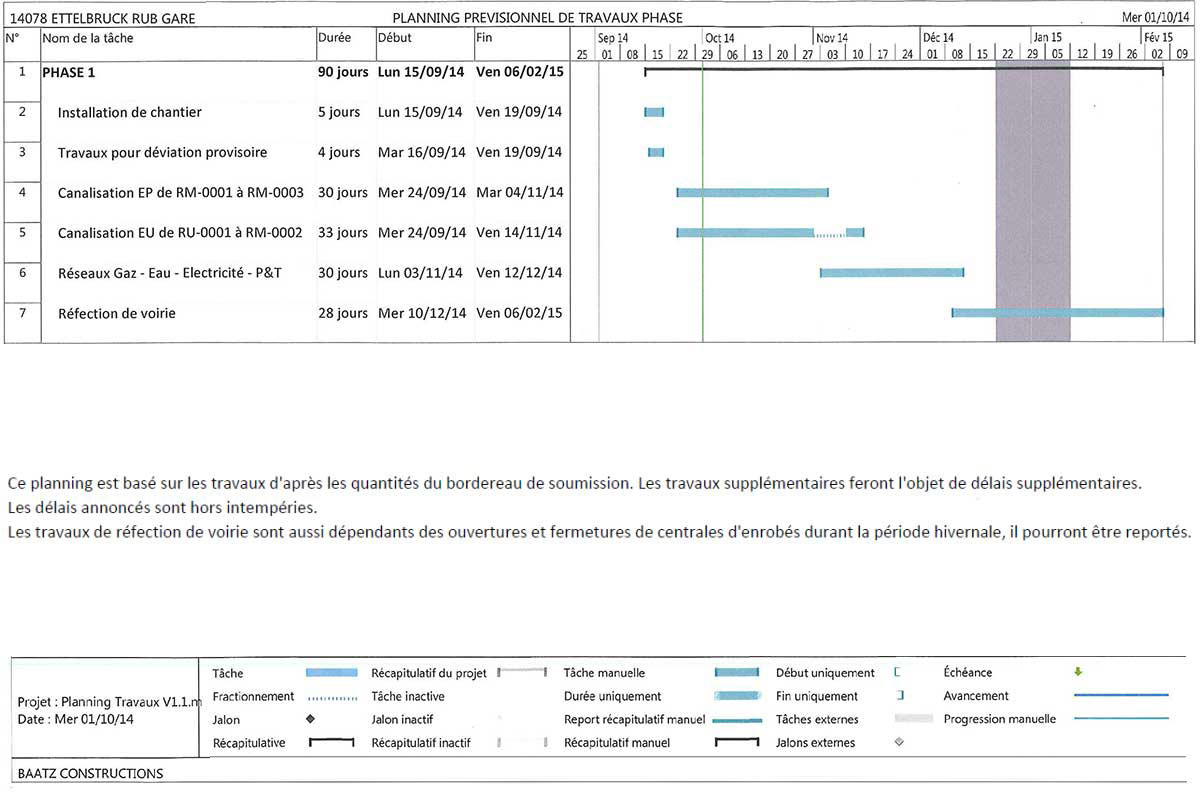Viewport: 1200px width, 800px height.
Task: Click the Récapitulative bracket symbol in legend
Action: pos(332,743)
